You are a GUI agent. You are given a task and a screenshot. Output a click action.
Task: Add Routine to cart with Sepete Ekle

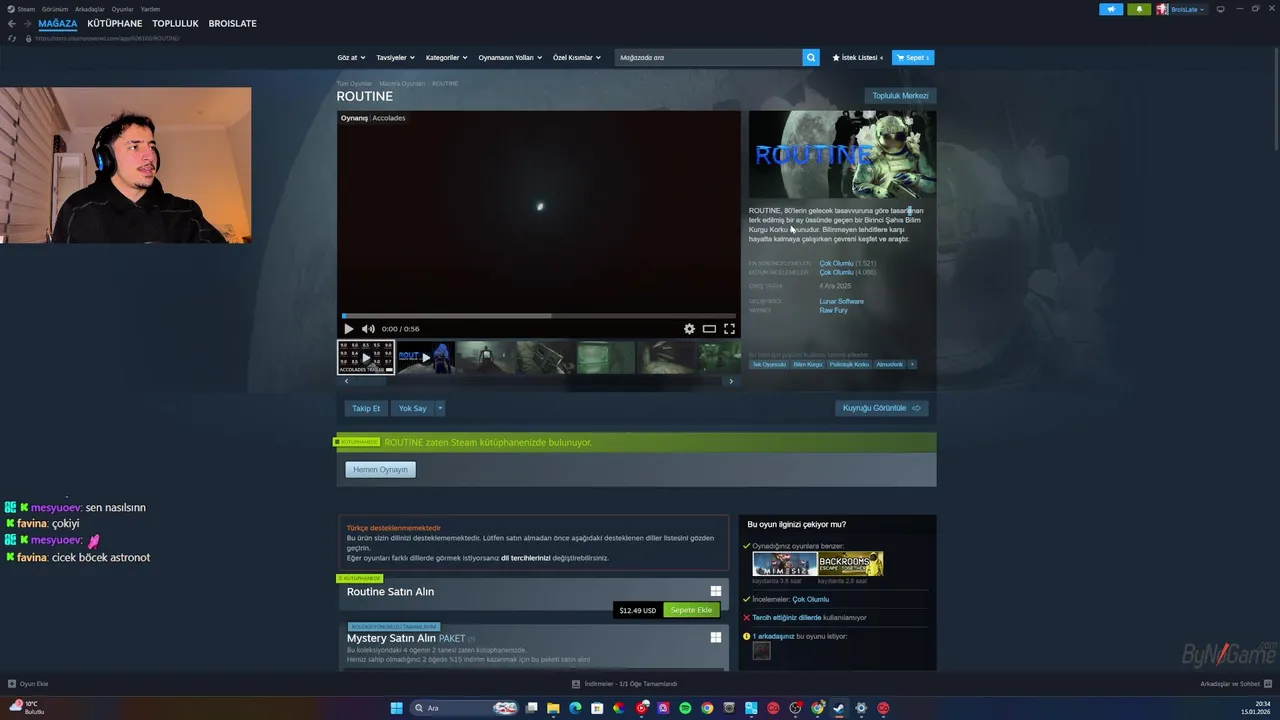click(x=691, y=610)
